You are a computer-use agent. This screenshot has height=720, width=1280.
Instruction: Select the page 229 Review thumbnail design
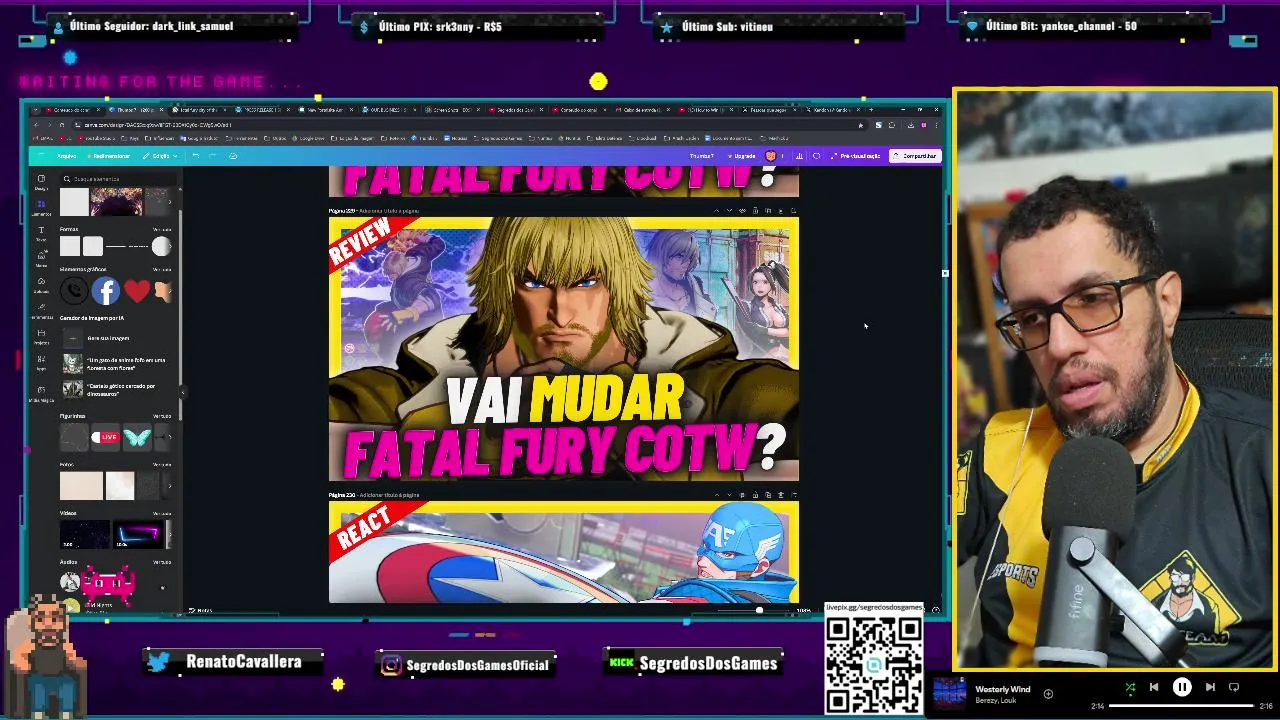pyautogui.click(x=564, y=349)
